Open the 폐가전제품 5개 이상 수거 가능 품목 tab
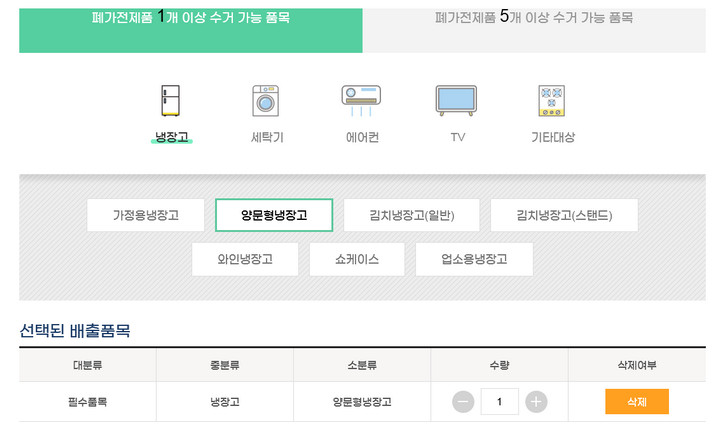Image resolution: width=720 pixels, height=429 pixels. click(534, 30)
